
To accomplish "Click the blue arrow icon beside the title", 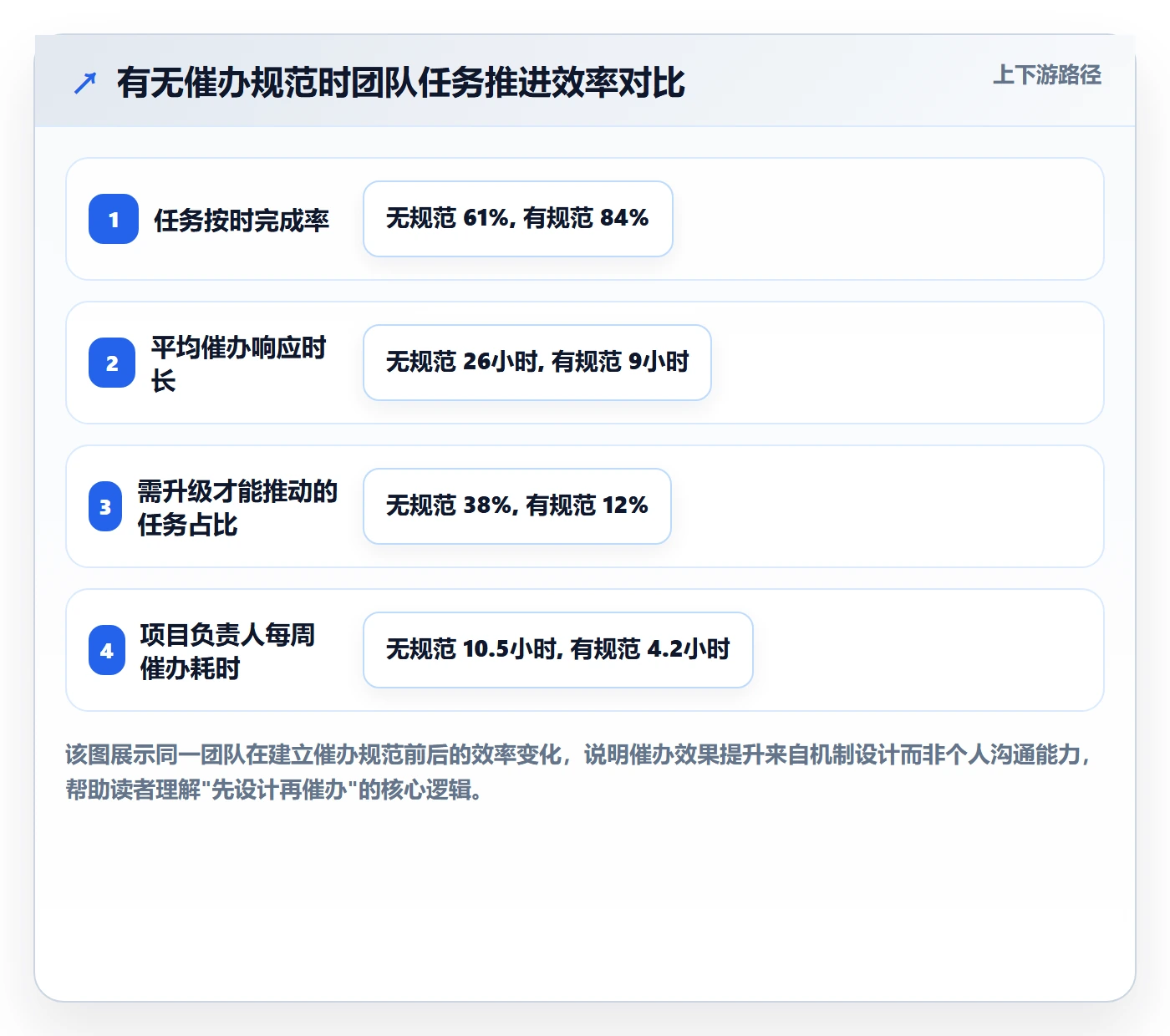I will click(x=85, y=83).
